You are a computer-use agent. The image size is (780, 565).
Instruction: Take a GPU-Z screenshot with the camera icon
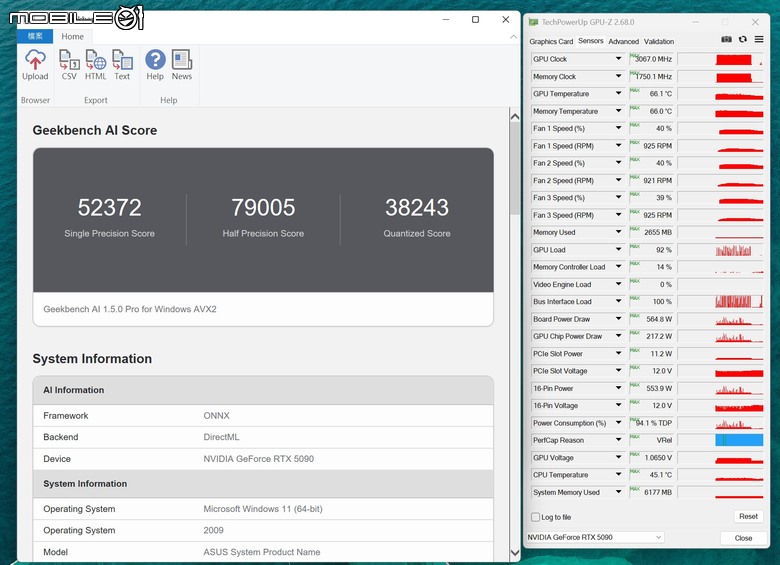pos(726,39)
